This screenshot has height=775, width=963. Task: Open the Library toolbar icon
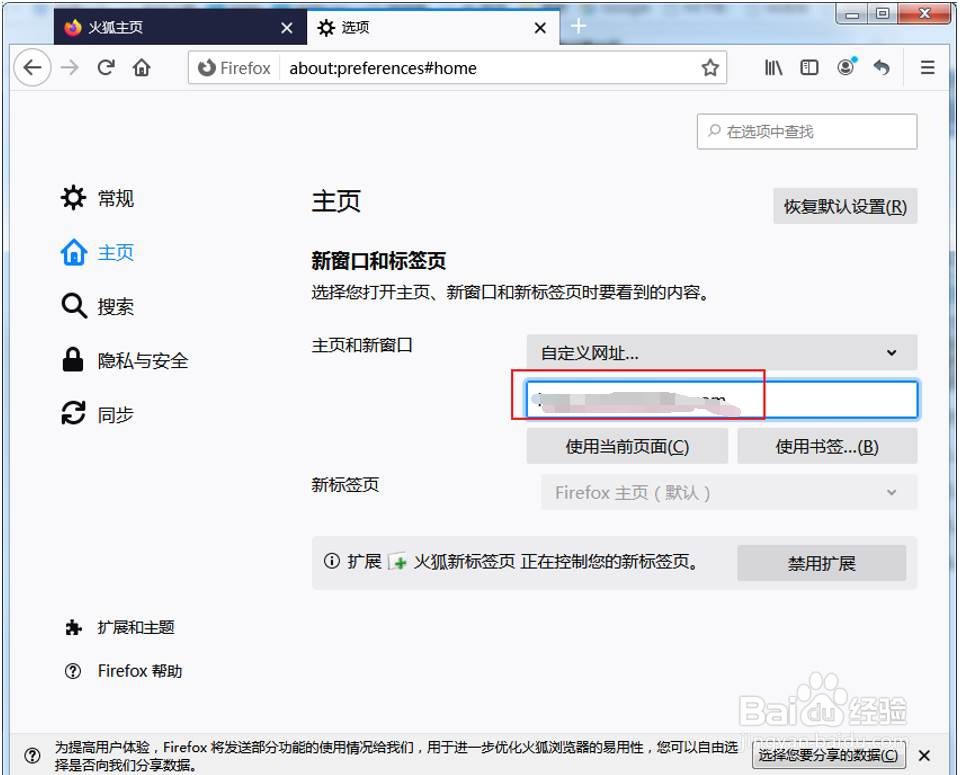(x=773, y=68)
